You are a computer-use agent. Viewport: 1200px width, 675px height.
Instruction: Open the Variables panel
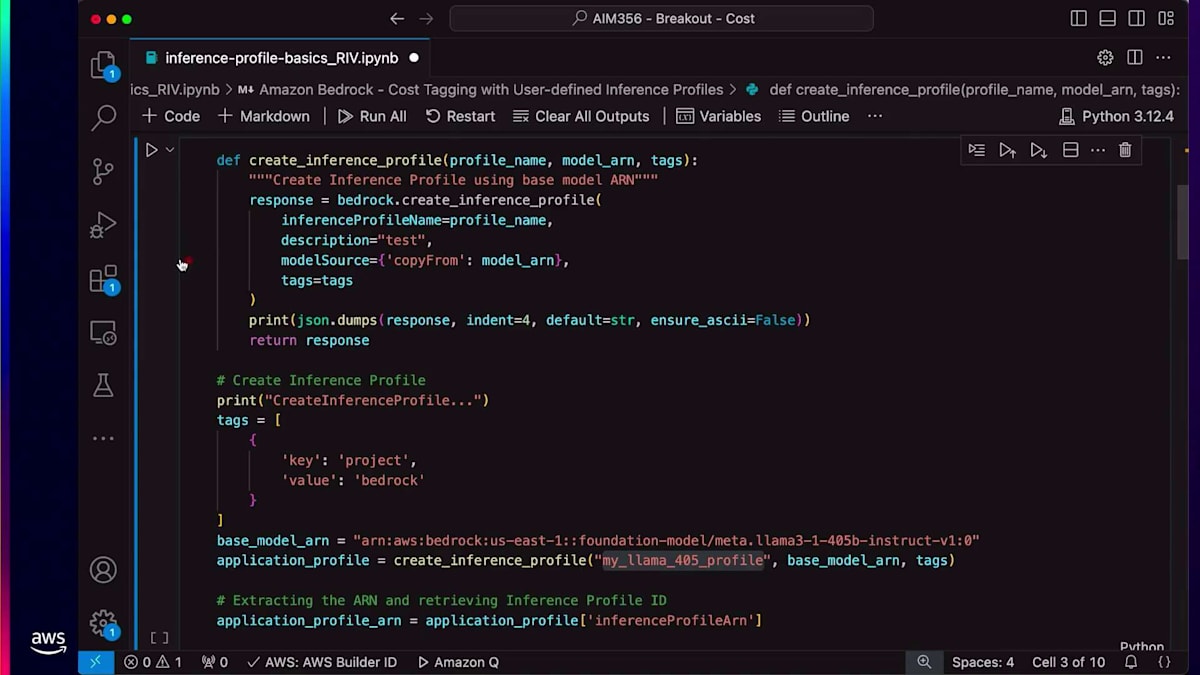point(719,116)
